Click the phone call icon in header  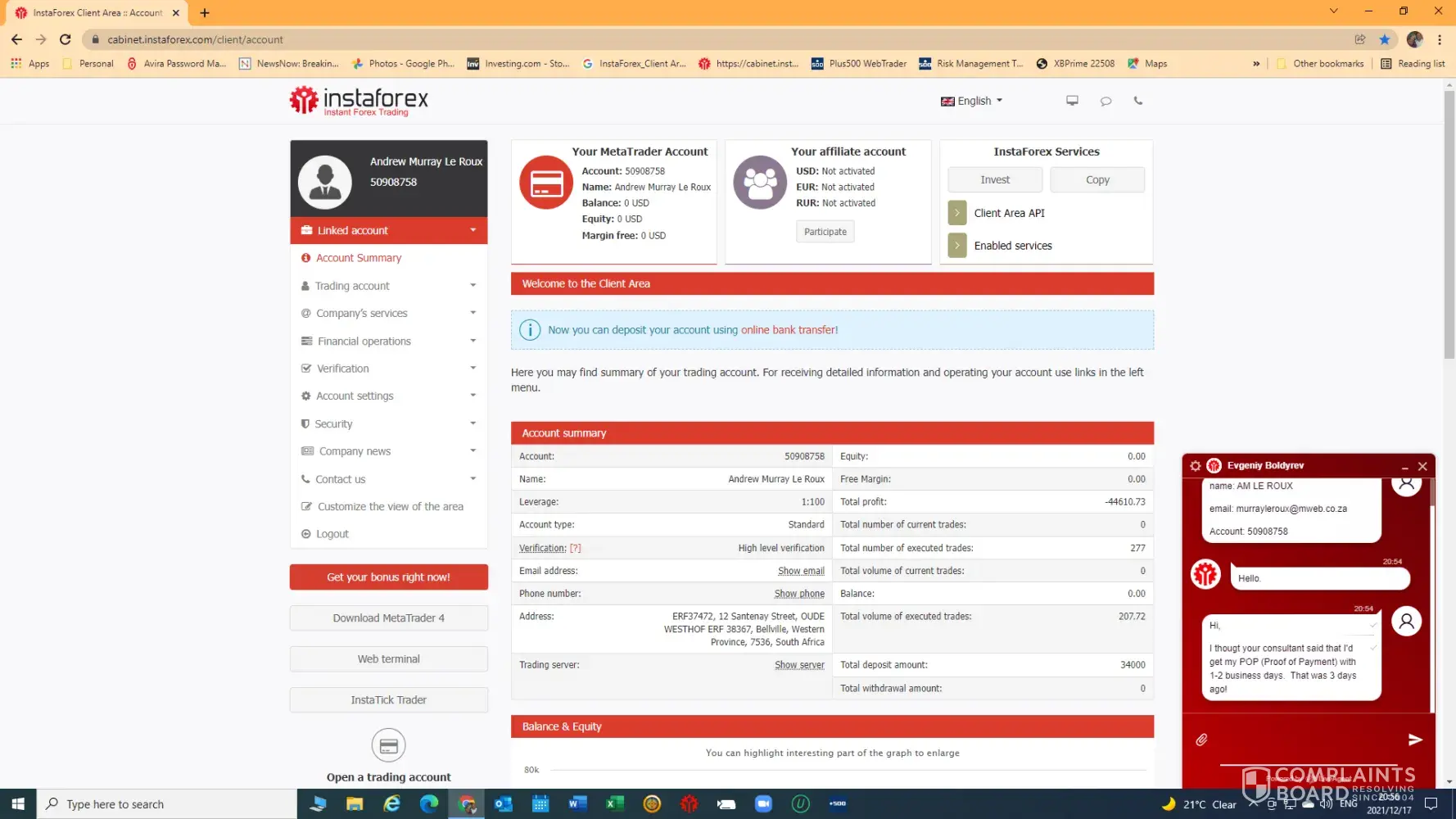tap(1137, 101)
